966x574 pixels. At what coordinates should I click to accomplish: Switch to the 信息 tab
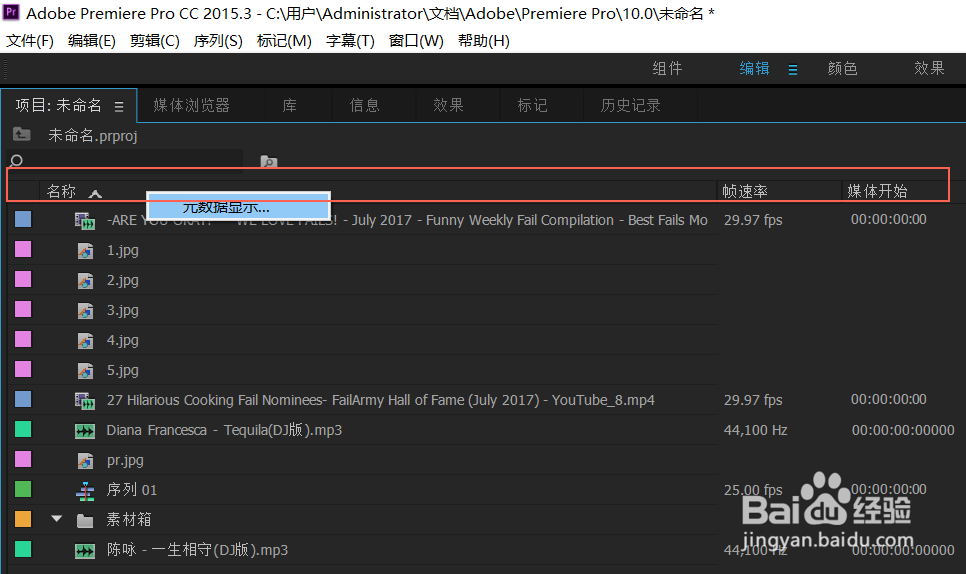coord(365,105)
